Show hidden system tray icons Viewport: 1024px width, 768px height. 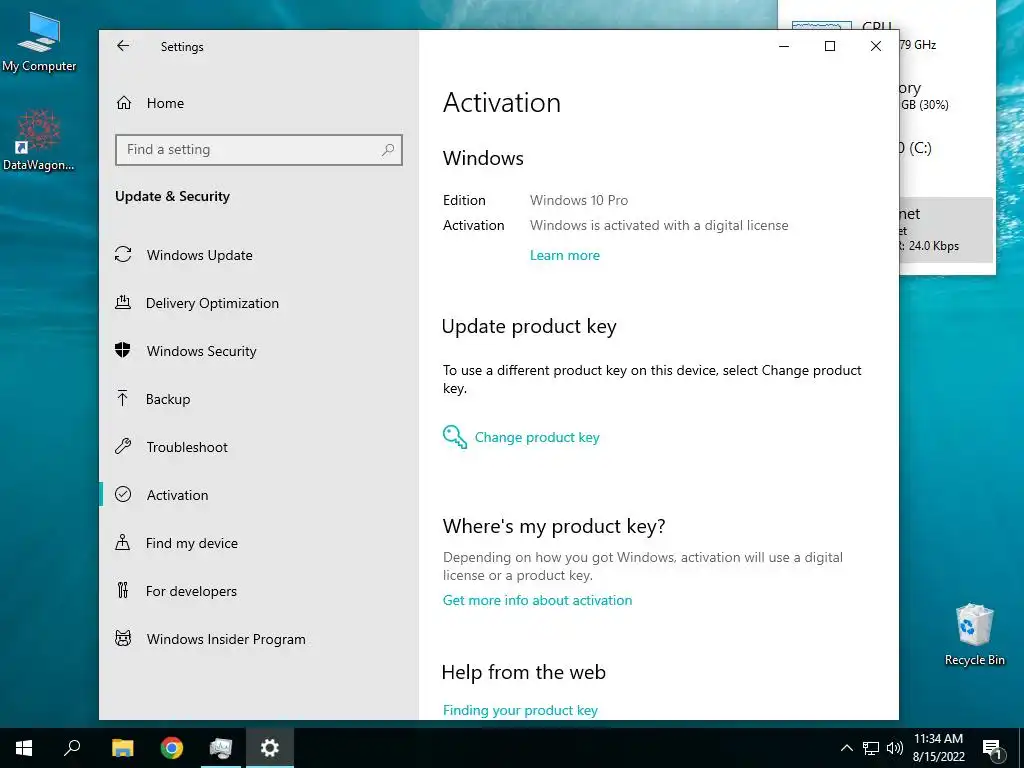point(846,748)
